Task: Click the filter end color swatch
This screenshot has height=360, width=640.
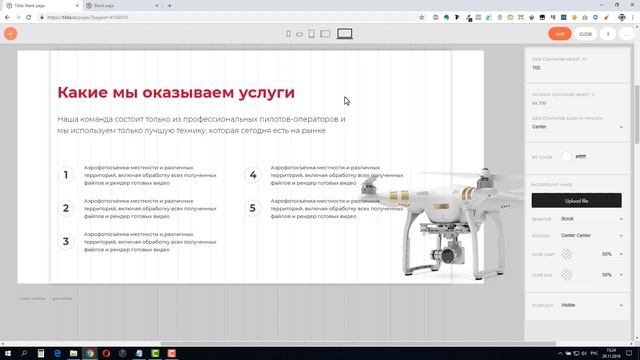Action: (566, 275)
